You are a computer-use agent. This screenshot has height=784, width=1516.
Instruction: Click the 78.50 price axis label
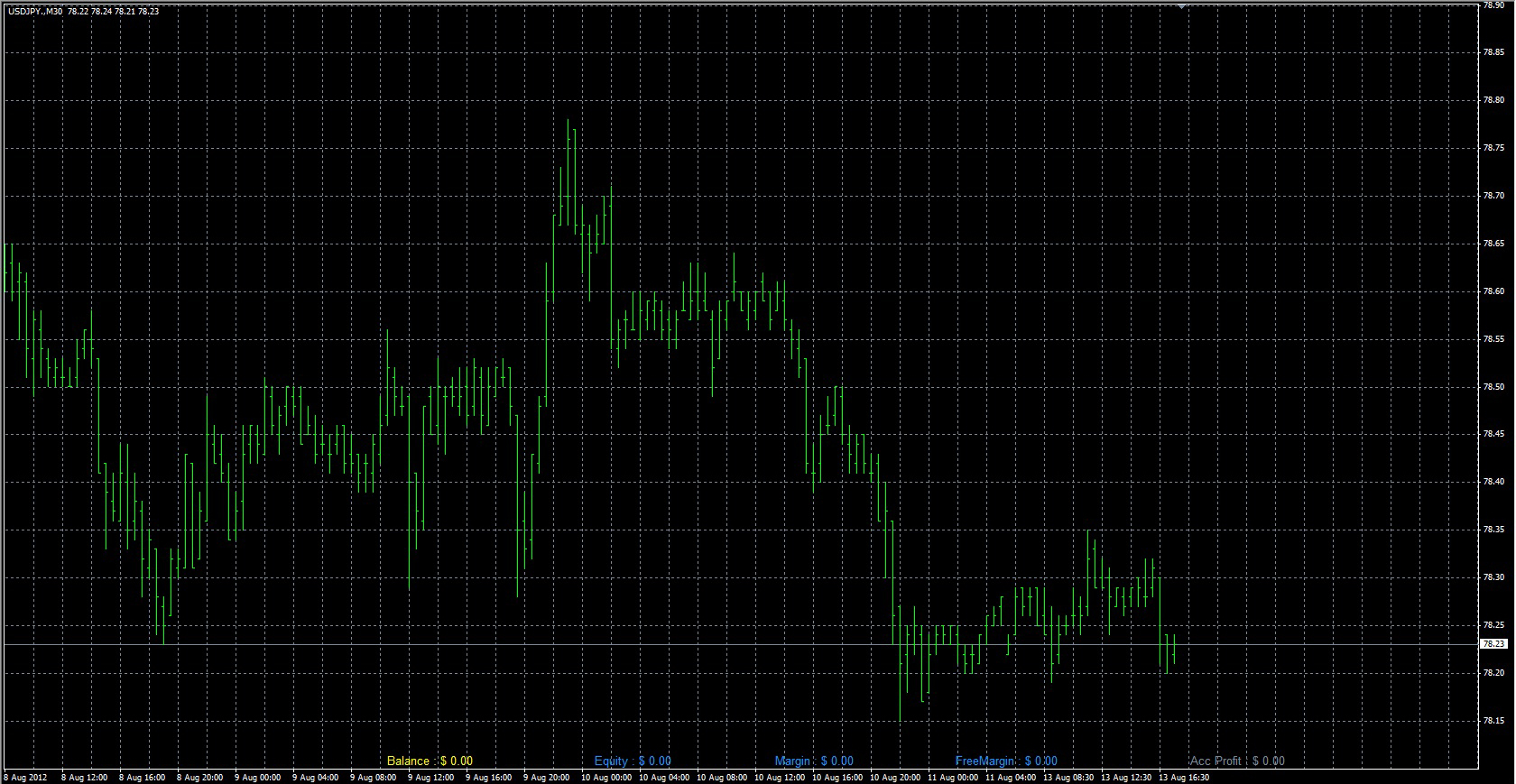pos(1493,387)
